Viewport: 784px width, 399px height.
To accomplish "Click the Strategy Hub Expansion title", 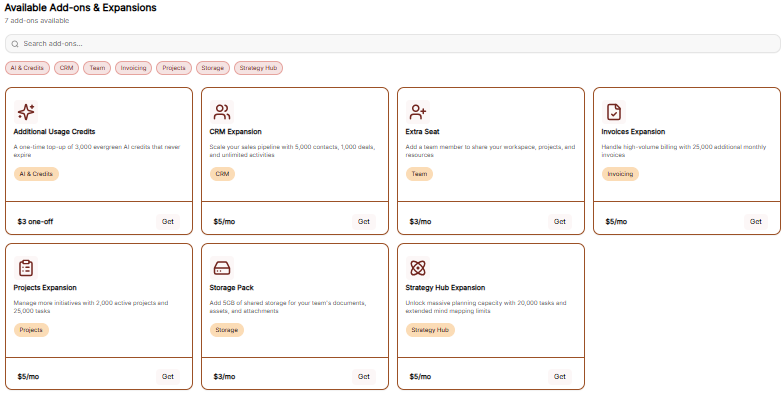I will tap(446, 288).
